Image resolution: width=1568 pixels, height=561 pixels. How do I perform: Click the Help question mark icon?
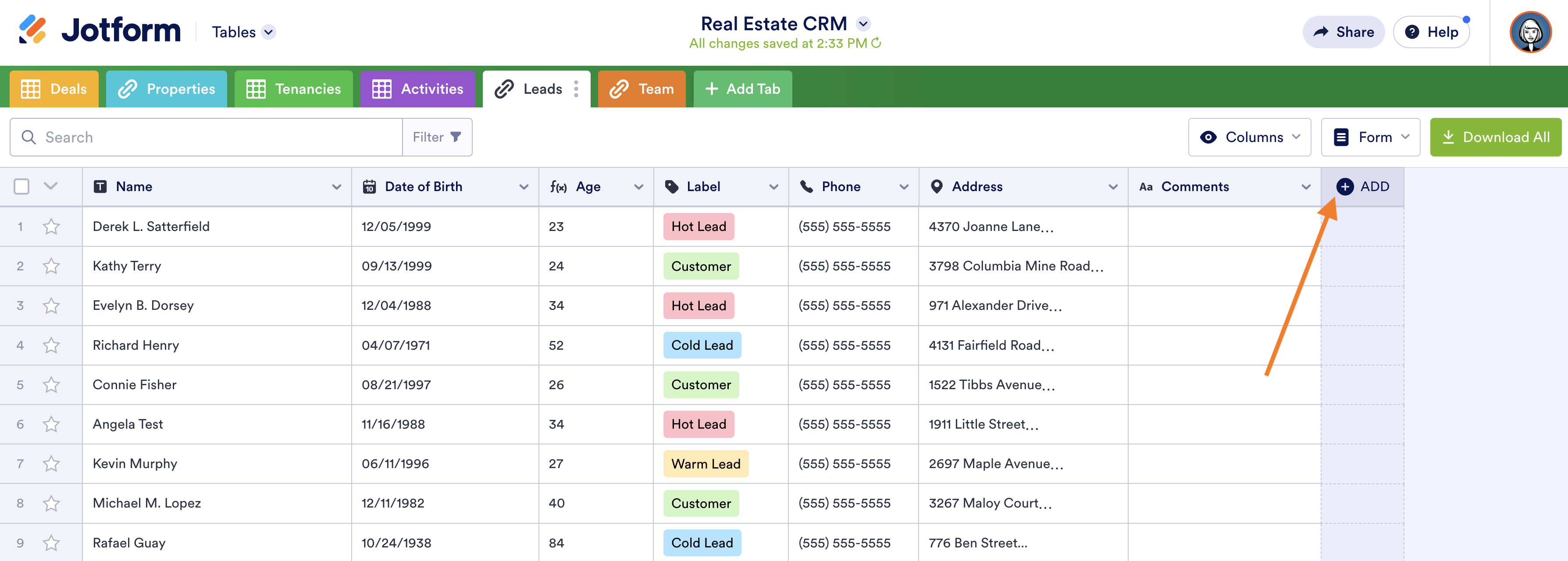point(1412,32)
